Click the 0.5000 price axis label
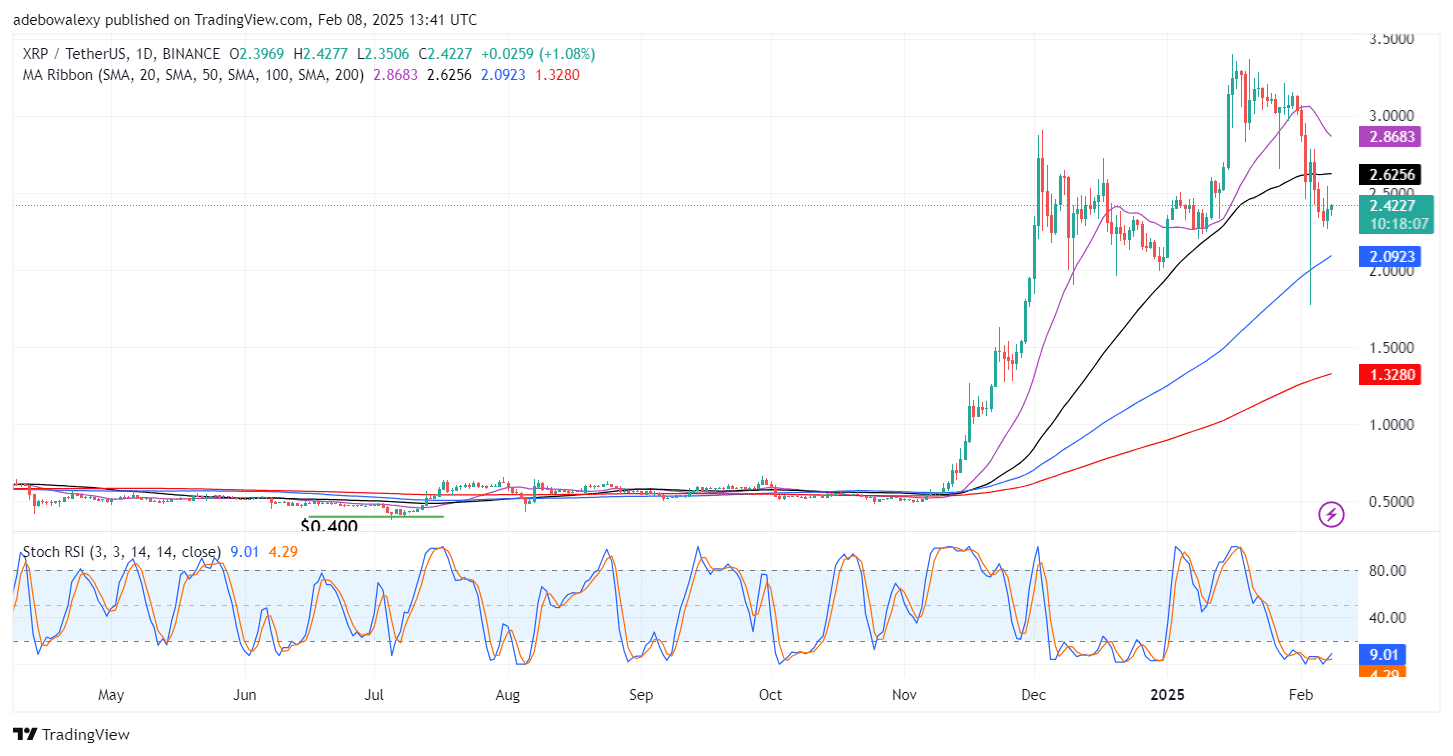The height and width of the screenshot is (756, 1453). (1392, 501)
